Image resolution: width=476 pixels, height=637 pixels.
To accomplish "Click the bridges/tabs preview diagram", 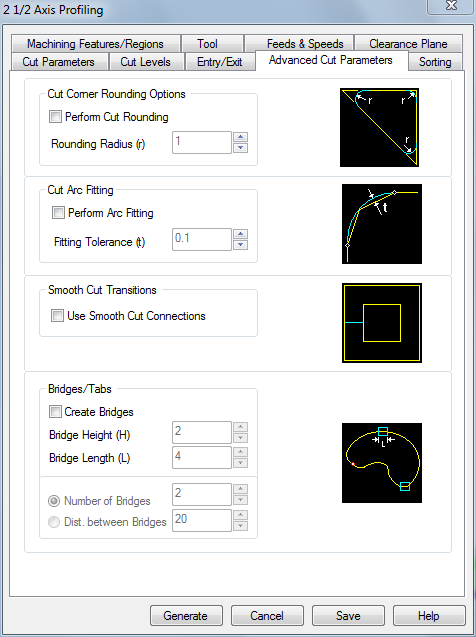I will click(382, 463).
